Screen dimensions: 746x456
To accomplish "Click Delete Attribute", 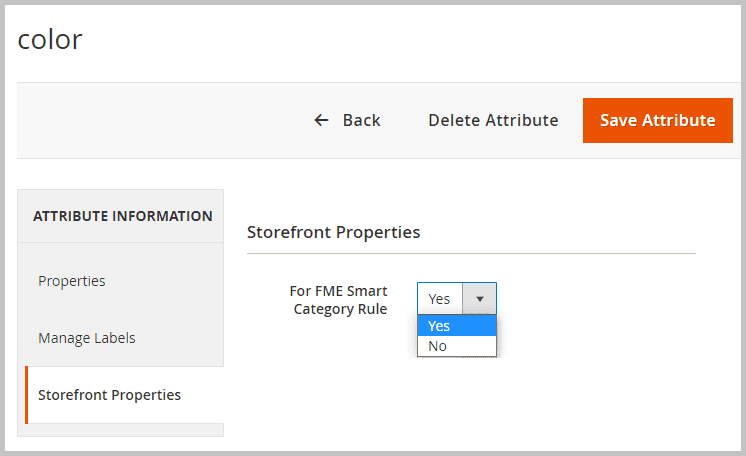I will (493, 120).
